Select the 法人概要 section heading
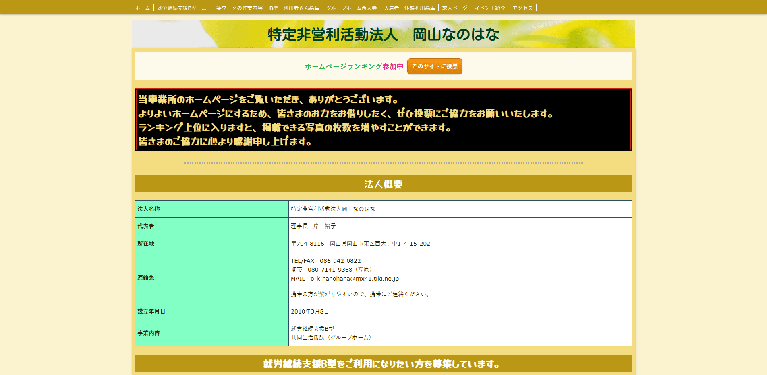Image resolution: width=767 pixels, height=375 pixels. 384,183
